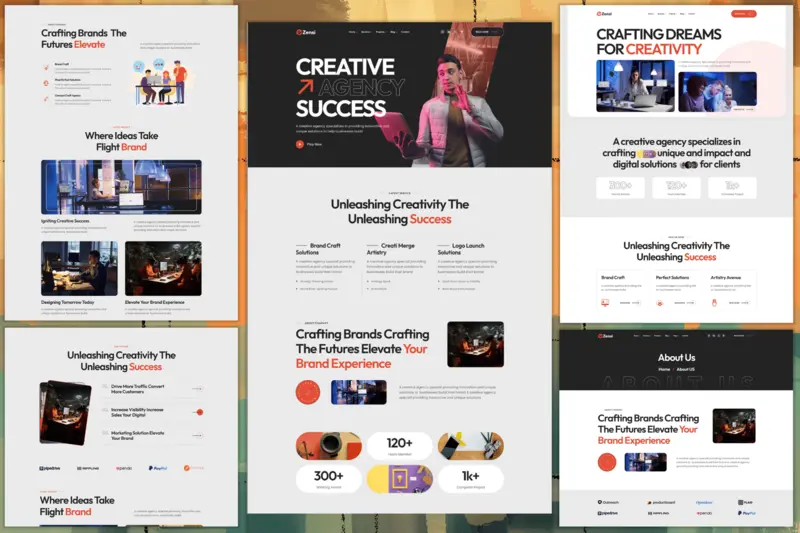Click the team illustration beside the Brand Craft list
The image size is (800, 533).
tap(160, 82)
